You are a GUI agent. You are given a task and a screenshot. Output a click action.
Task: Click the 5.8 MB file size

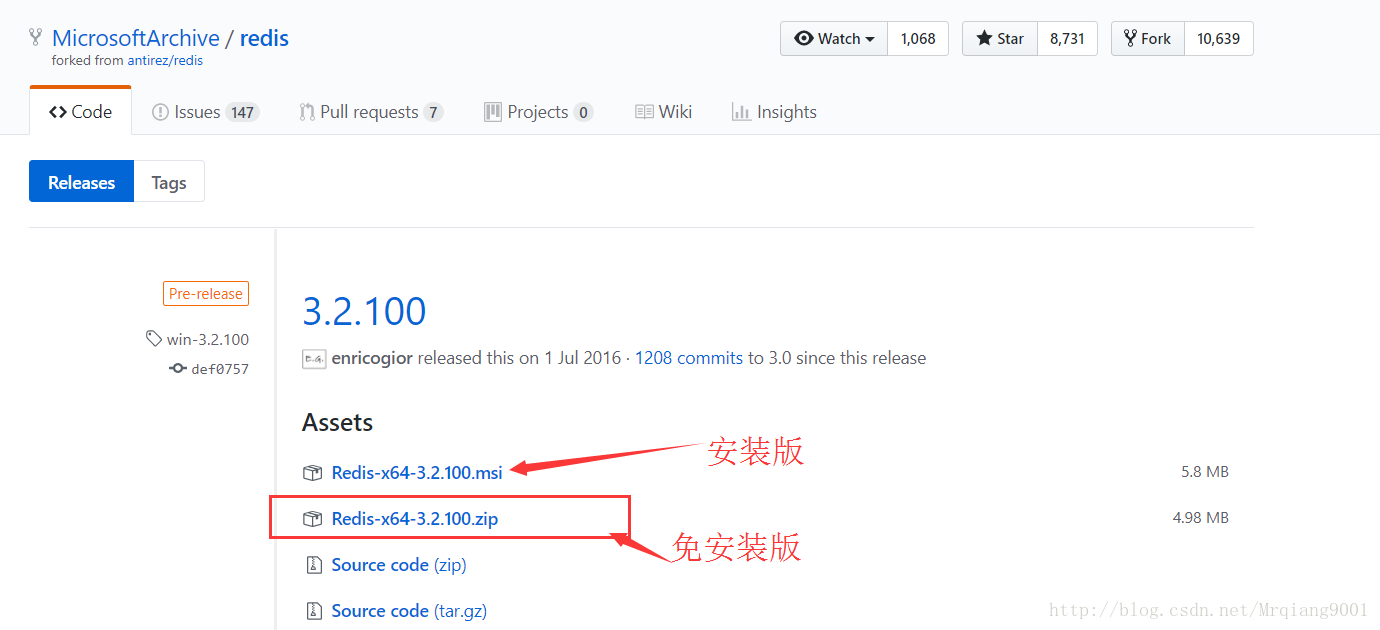[1205, 472]
